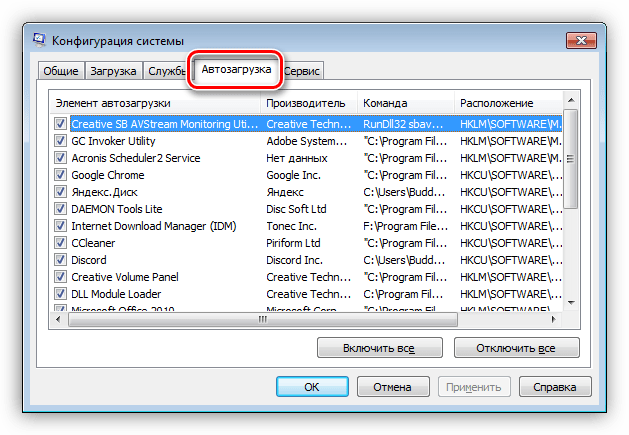The width and height of the screenshot is (629, 435).
Task: Uncheck Creative SB AVStream Monitoring Utility checkbox
Action: (x=60, y=124)
